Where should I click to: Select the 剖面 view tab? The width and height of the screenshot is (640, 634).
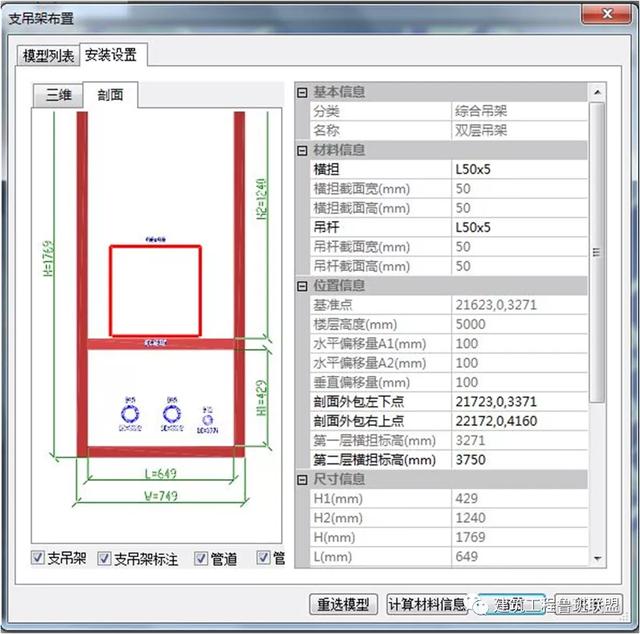pos(110,95)
